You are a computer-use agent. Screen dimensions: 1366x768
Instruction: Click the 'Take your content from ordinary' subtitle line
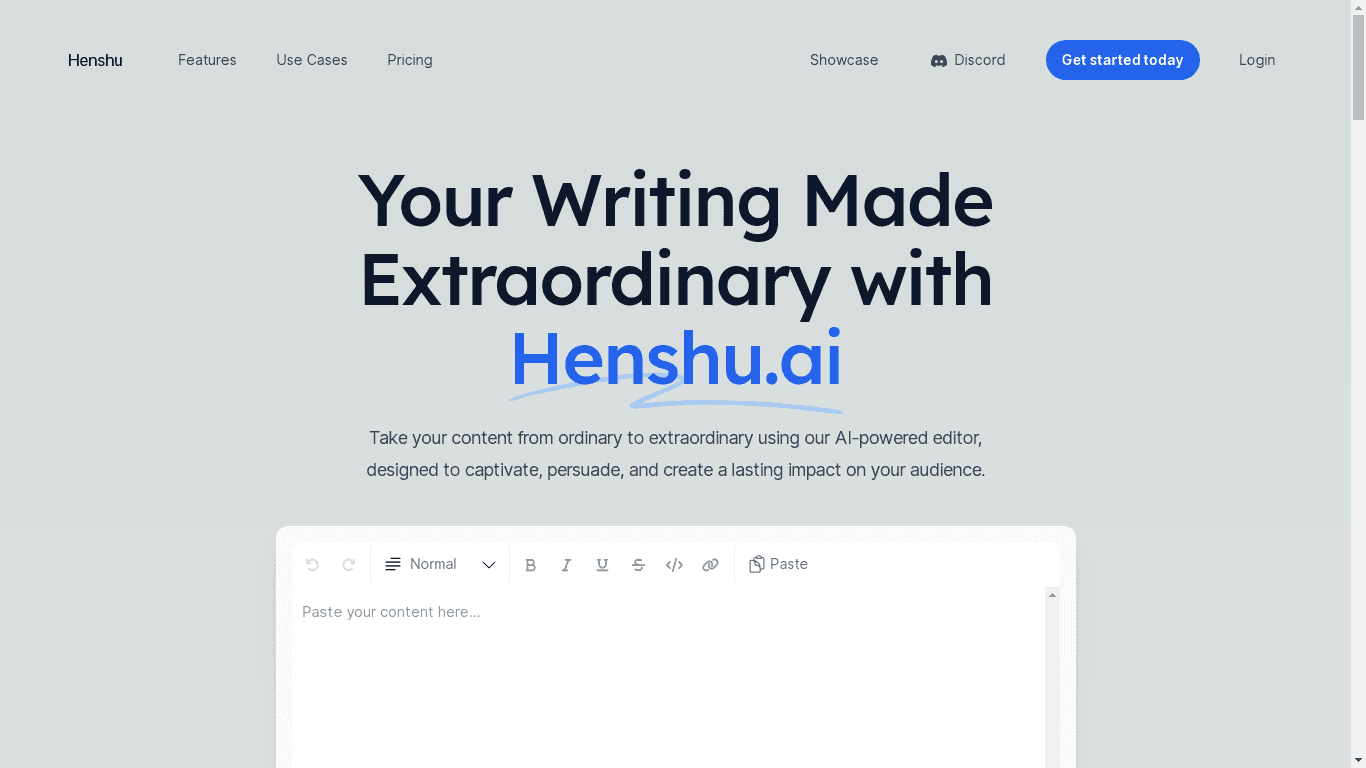pyautogui.click(x=676, y=438)
